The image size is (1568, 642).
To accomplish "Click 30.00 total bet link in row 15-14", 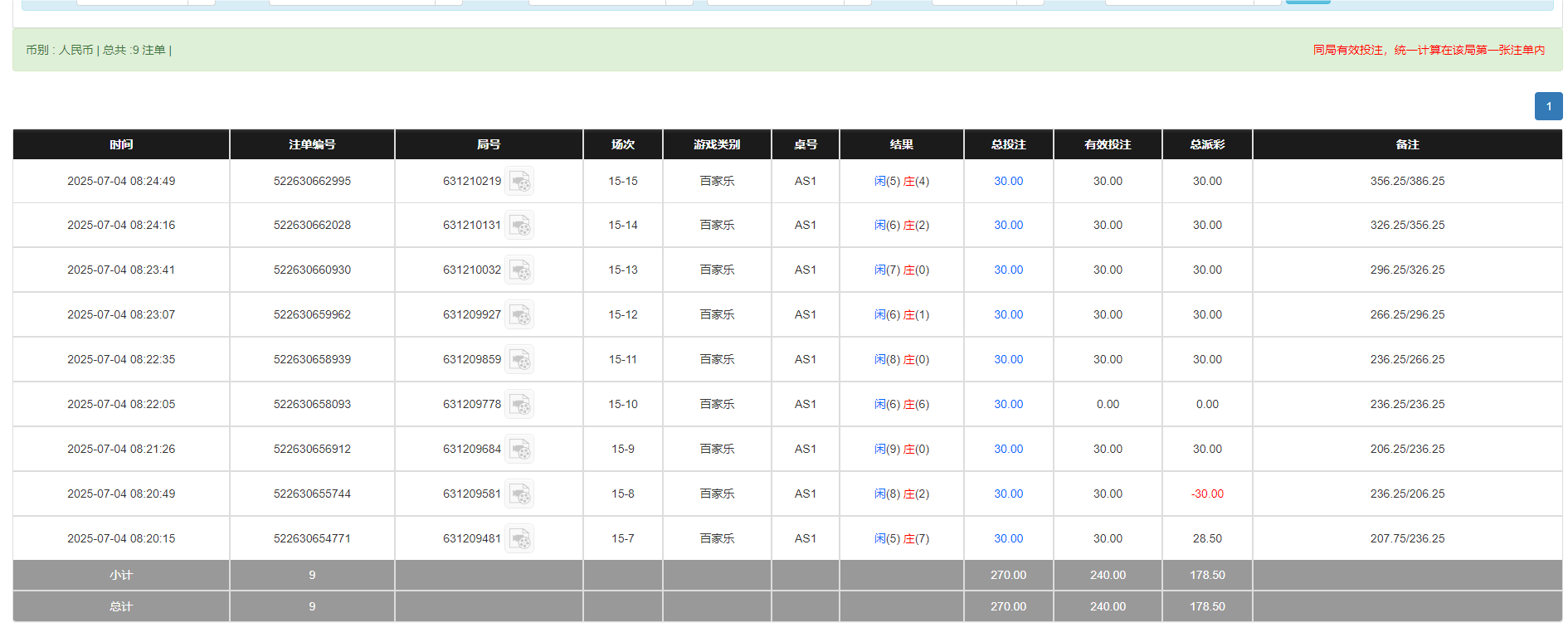I will pyautogui.click(x=1008, y=226).
